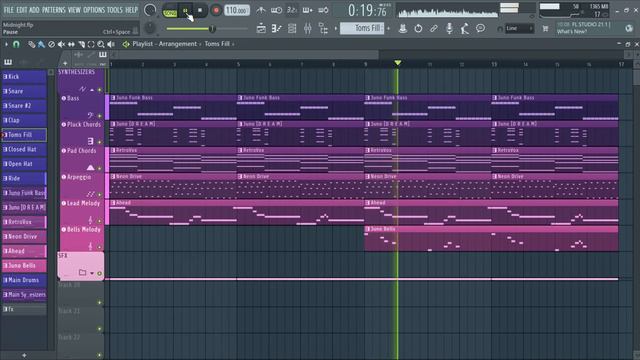The image size is (640, 360).
Task: Click the tempo tapper hat icon
Action: click(x=403, y=28)
